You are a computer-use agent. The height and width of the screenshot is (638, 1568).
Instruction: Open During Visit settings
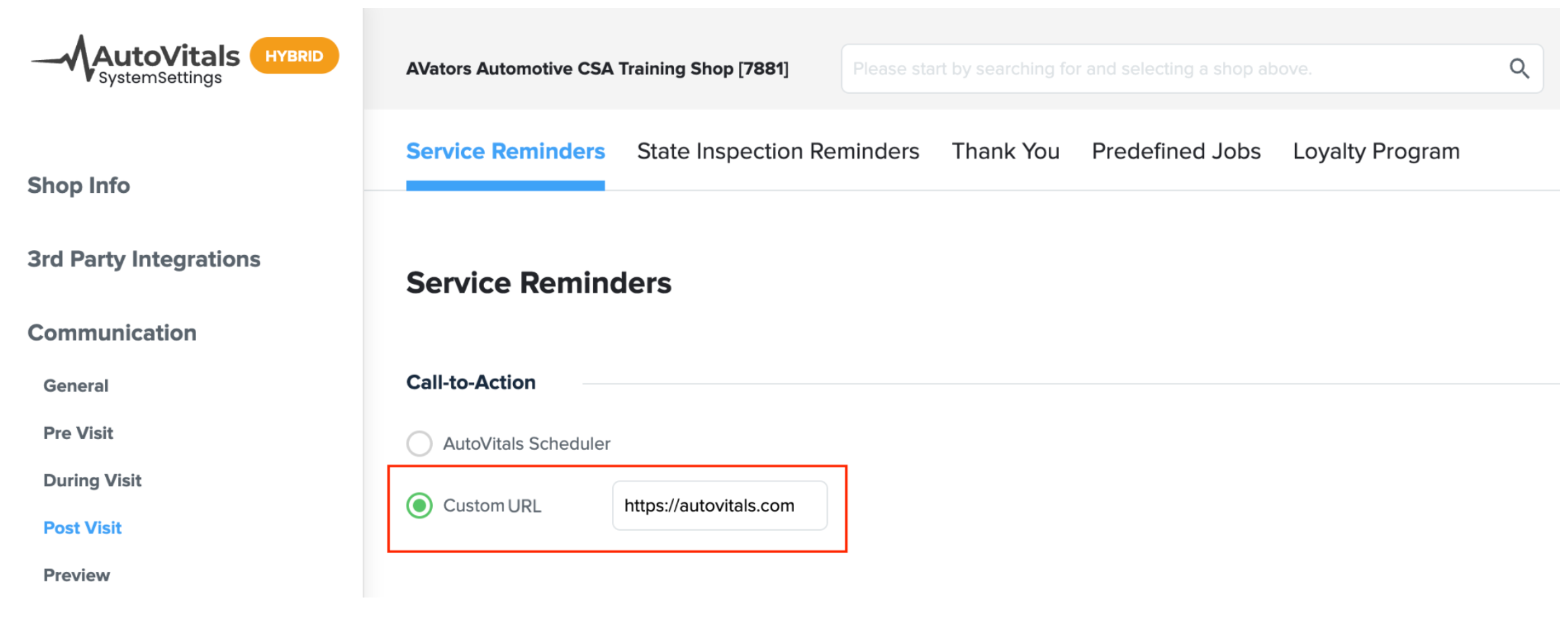pyautogui.click(x=92, y=480)
